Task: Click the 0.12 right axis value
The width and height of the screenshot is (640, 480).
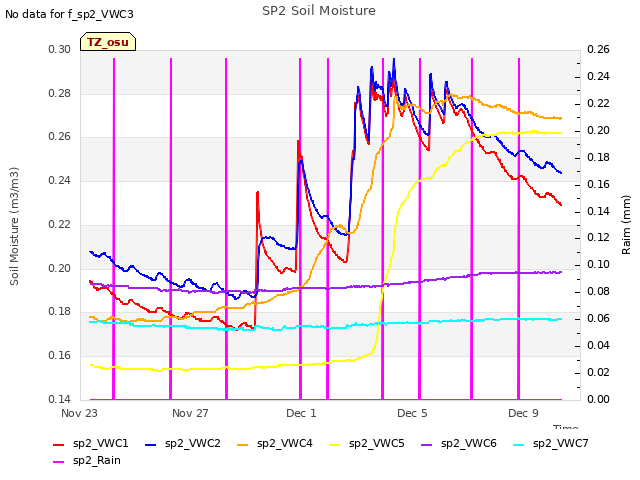Action: (x=598, y=238)
